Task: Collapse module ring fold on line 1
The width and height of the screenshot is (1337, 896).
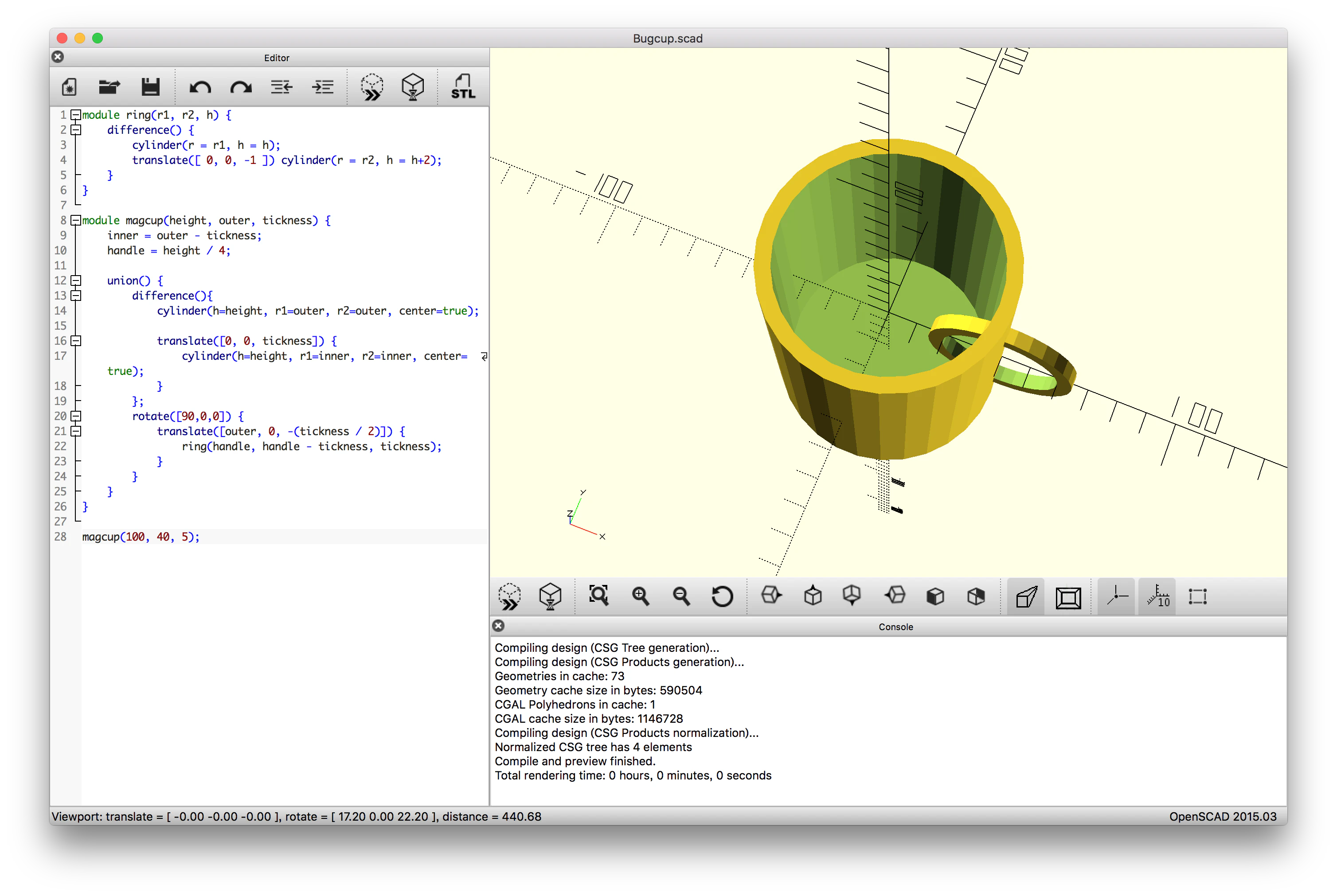Action: tap(76, 115)
